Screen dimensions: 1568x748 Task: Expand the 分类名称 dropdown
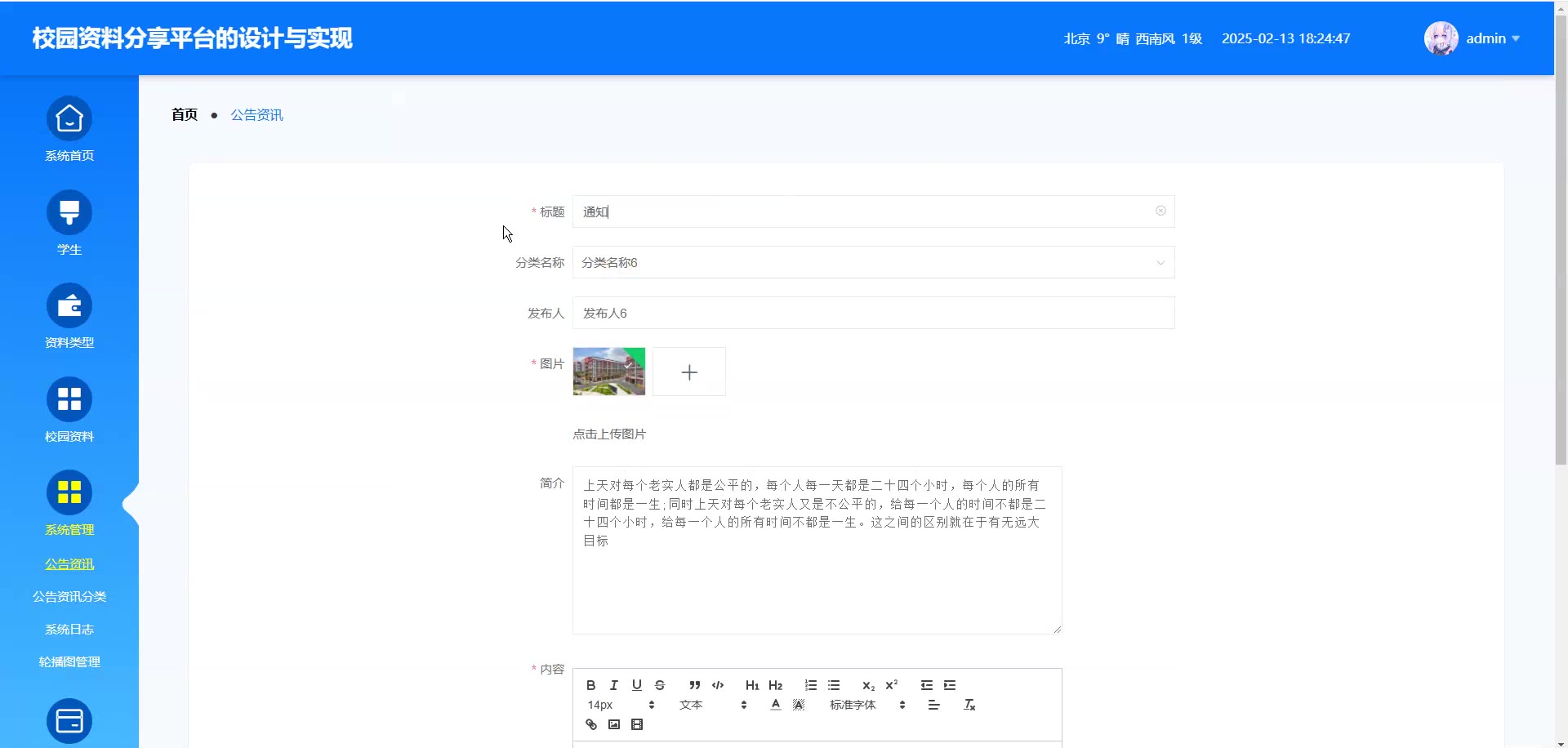tap(1160, 263)
